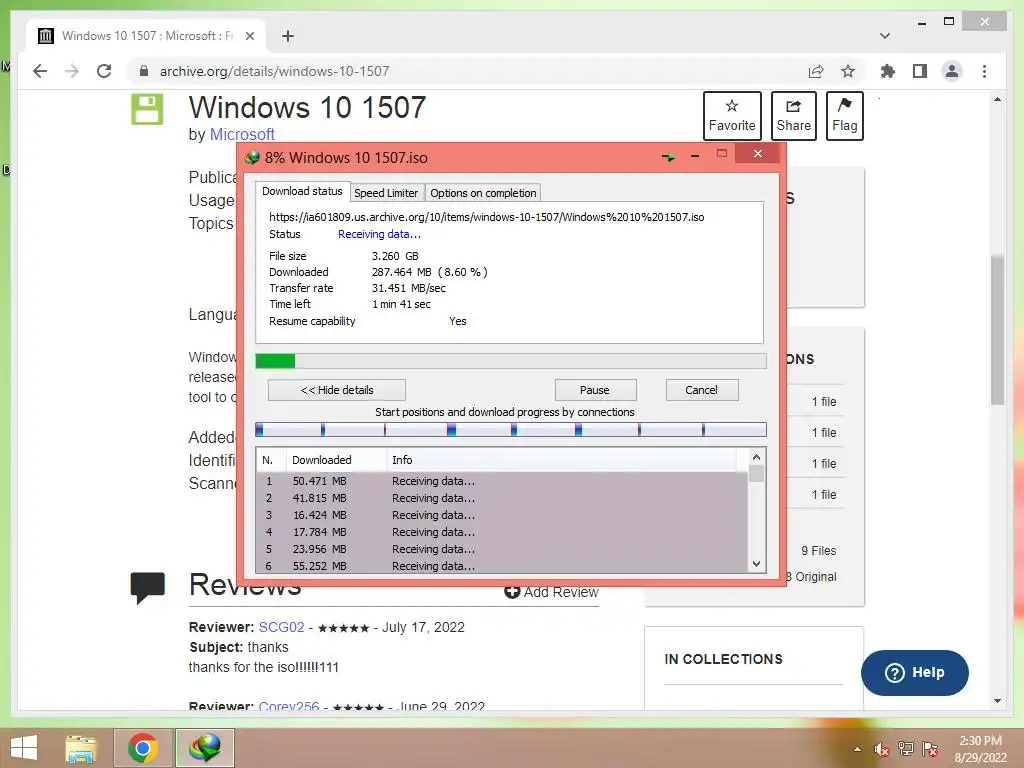Select connection row 6 with 55.252 MB
1024x768 pixels.
pyautogui.click(x=502, y=566)
